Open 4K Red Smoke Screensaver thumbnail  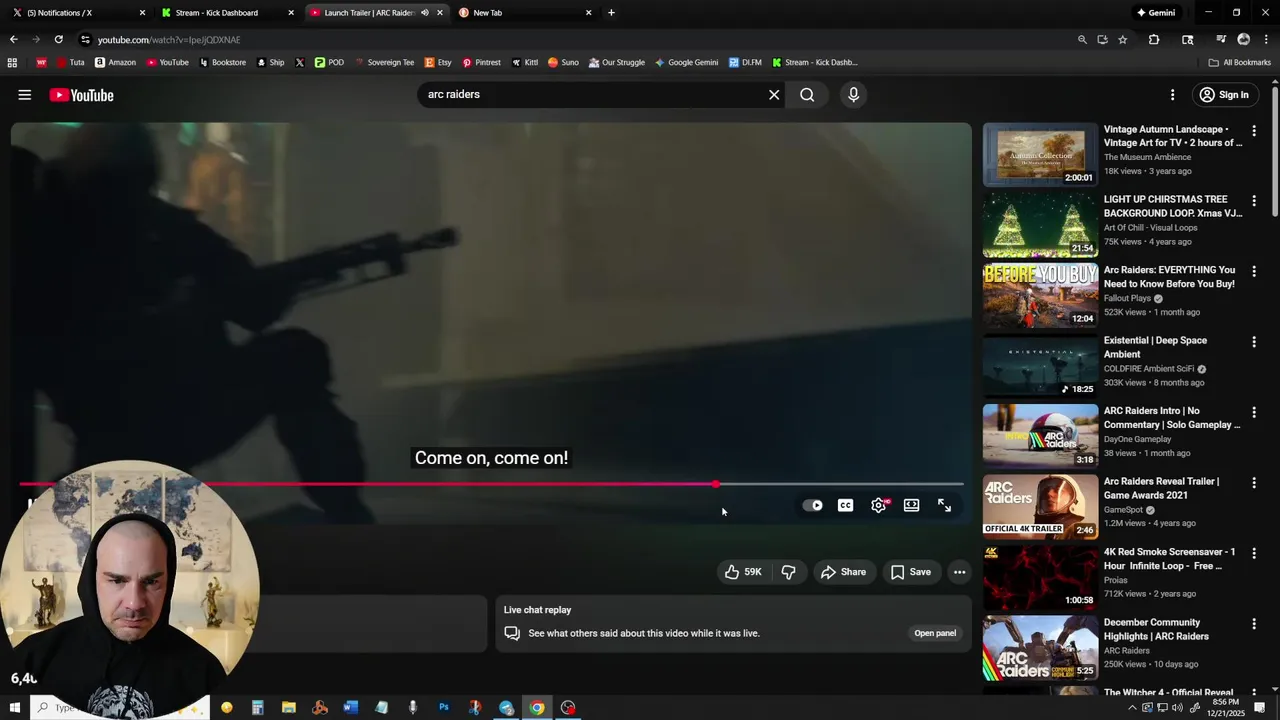(x=1040, y=577)
